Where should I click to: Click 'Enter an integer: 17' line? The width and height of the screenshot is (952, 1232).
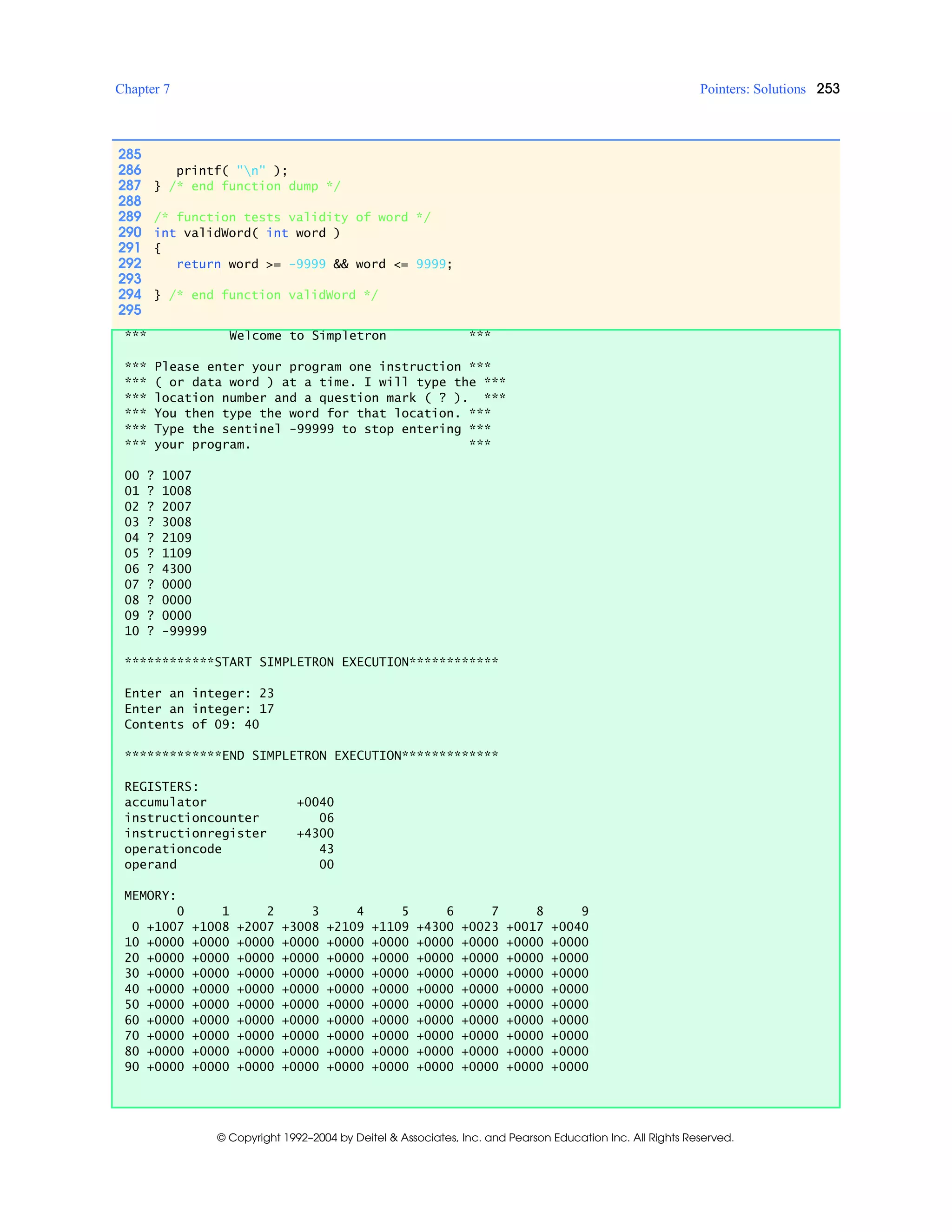click(199, 709)
